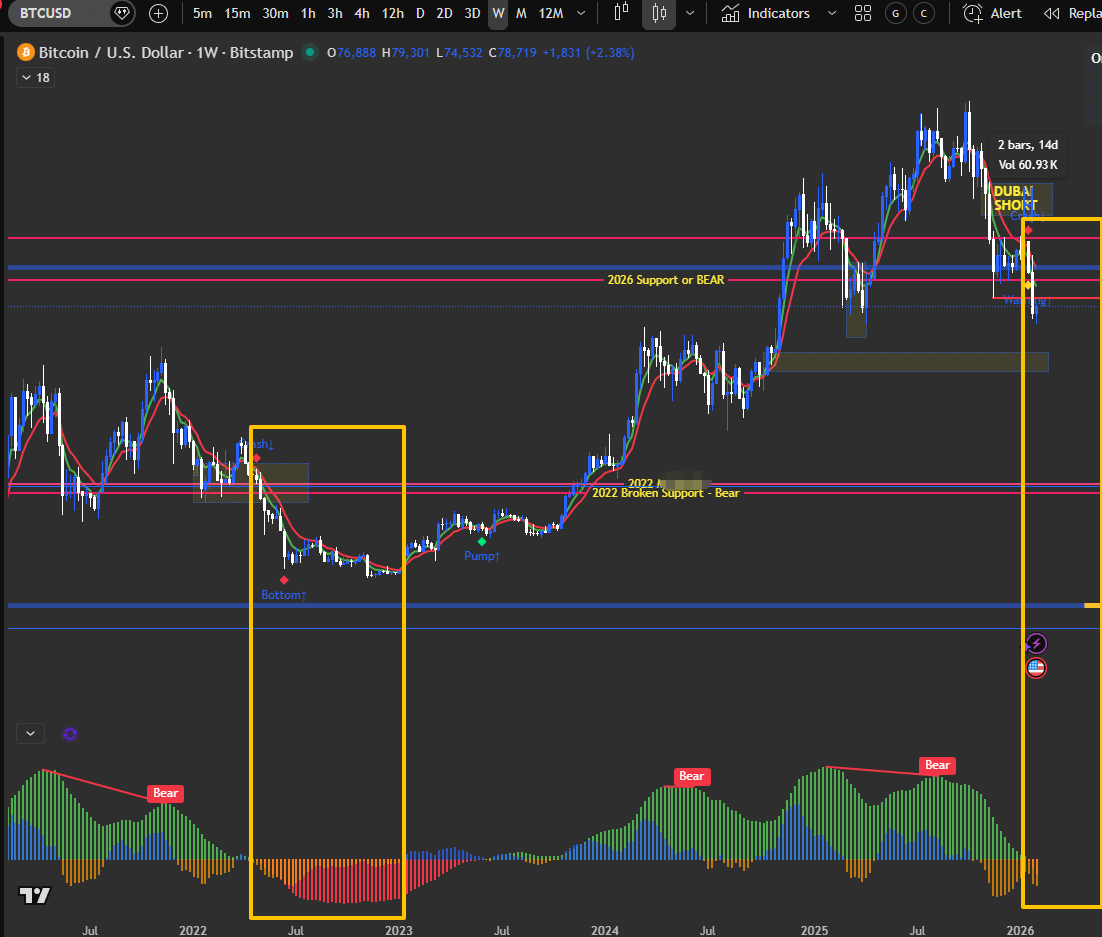Image resolution: width=1102 pixels, height=937 pixels.
Task: Click the 'Bottom↑' signal label
Action: (284, 595)
